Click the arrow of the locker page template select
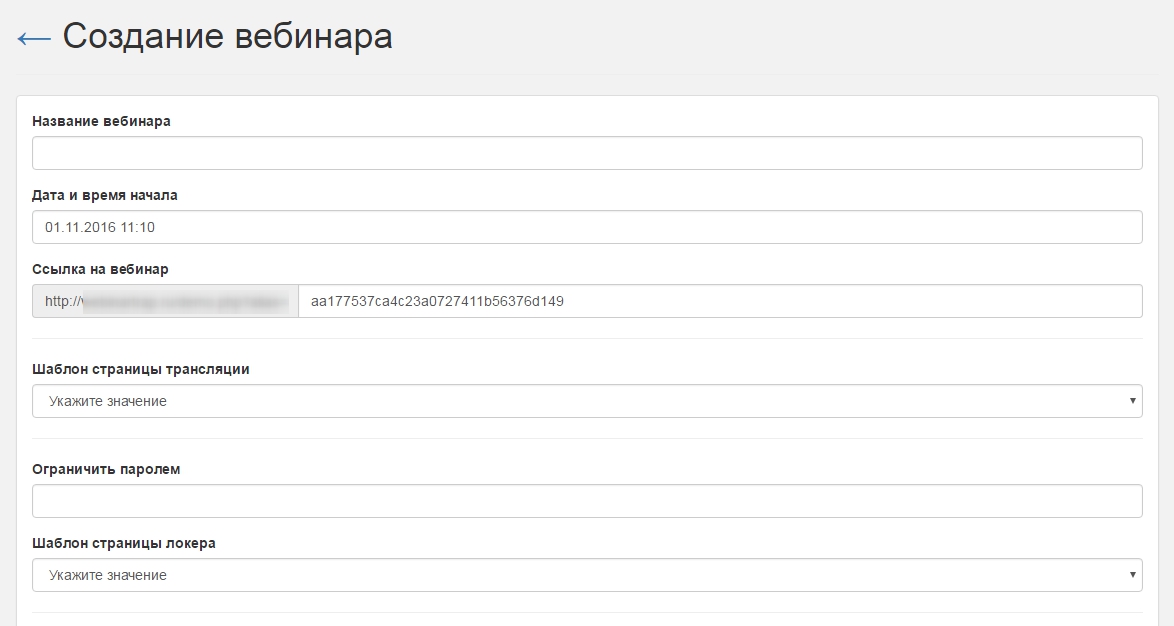The image size is (1174, 626). tap(1132, 575)
